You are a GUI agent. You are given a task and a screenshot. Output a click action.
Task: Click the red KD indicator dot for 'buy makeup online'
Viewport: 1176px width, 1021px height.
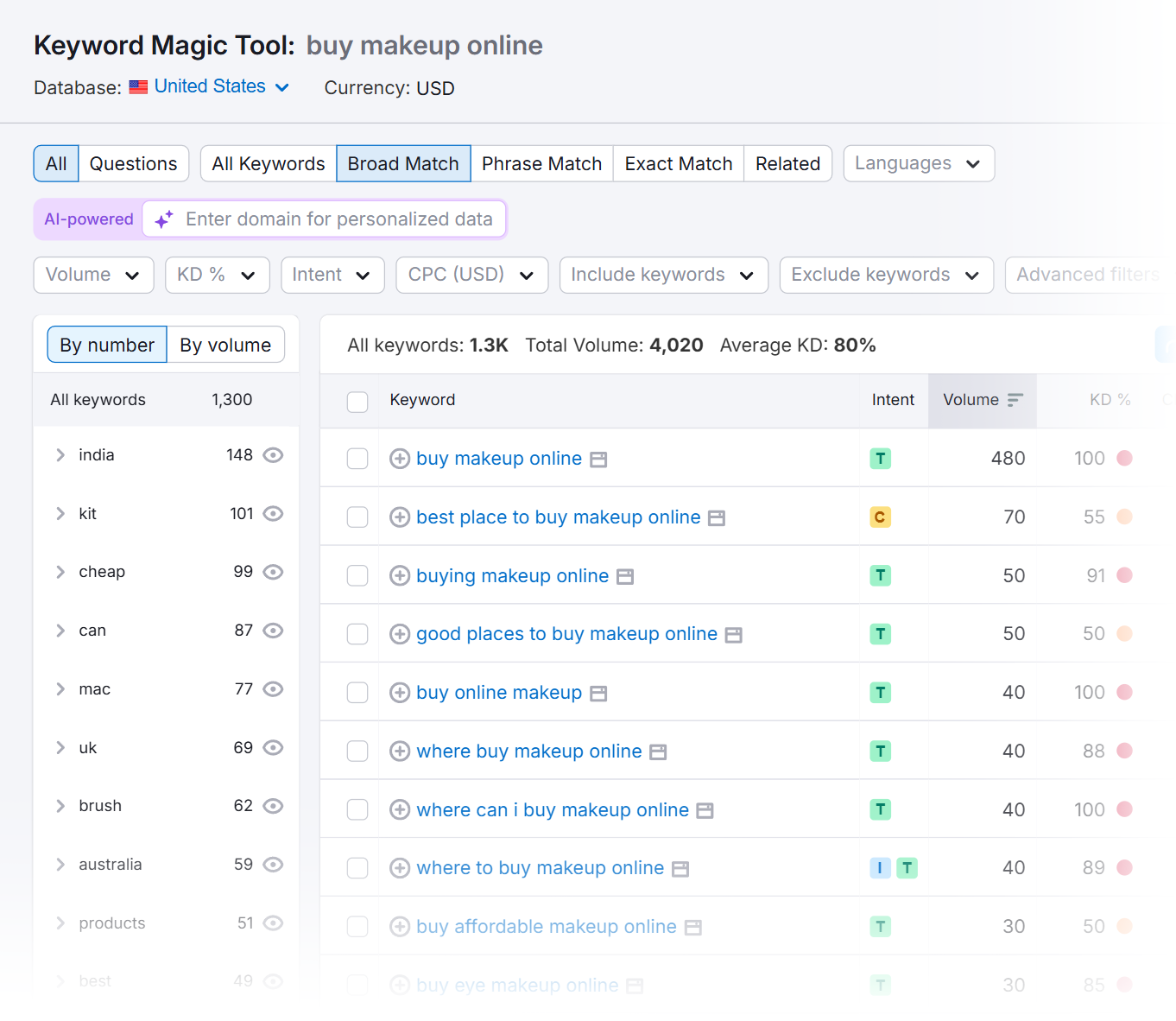point(1124,459)
